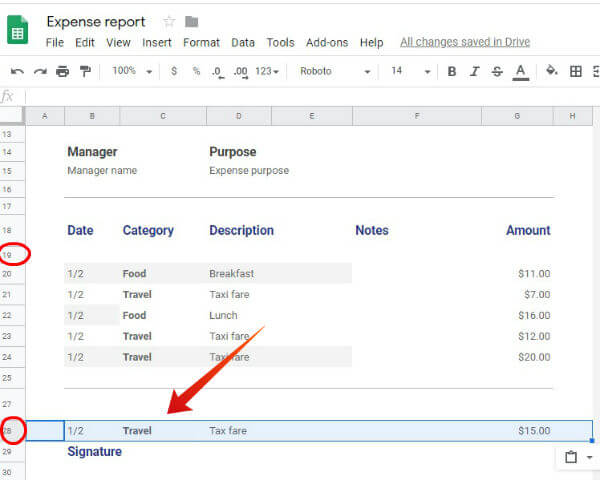Activate the paint format tool

85,71
